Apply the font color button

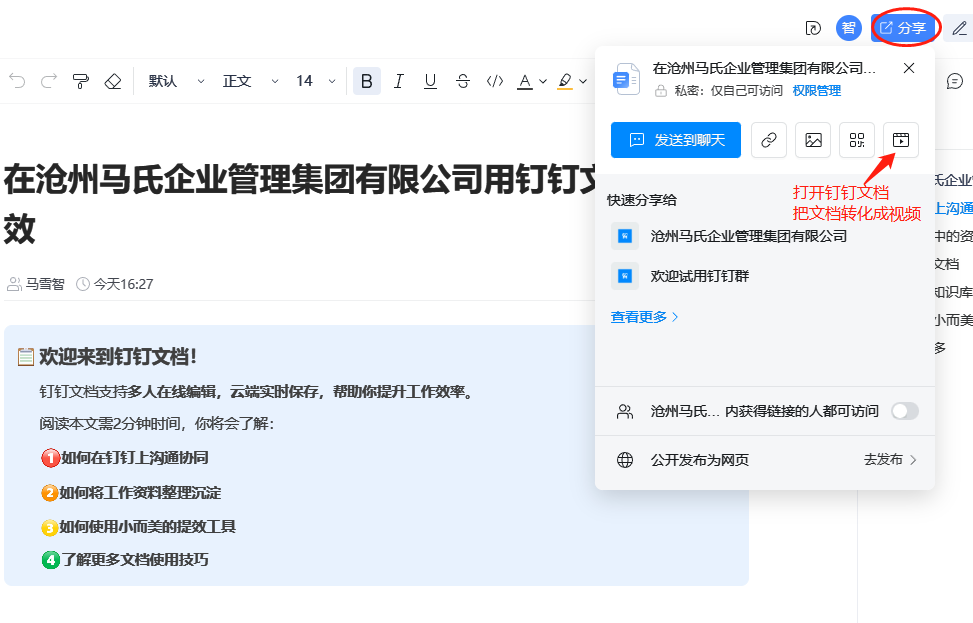(525, 81)
